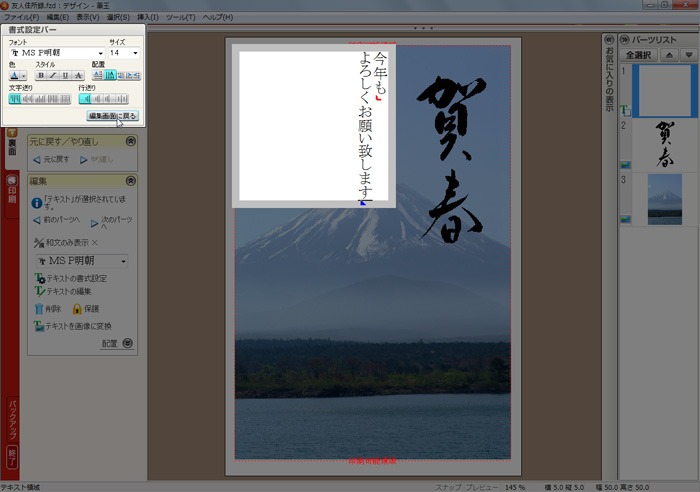Click the delete (削除) trash icon
700x492 pixels.
[39, 309]
